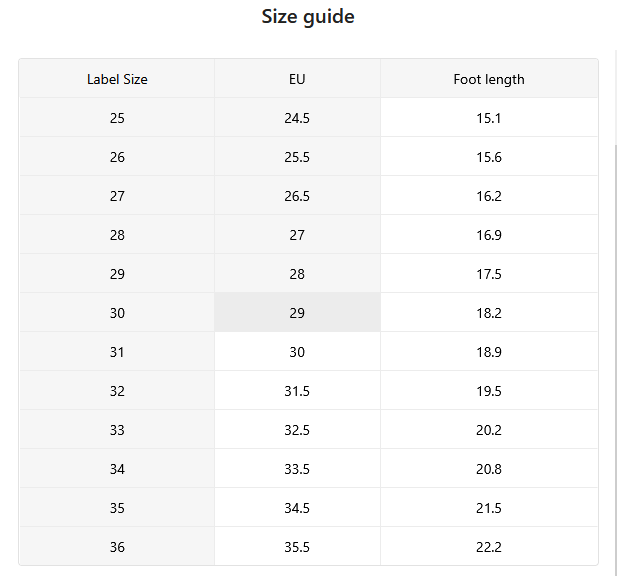This screenshot has width=617, height=576.
Task: Click foot length 20.2 cell
Action: (x=489, y=430)
